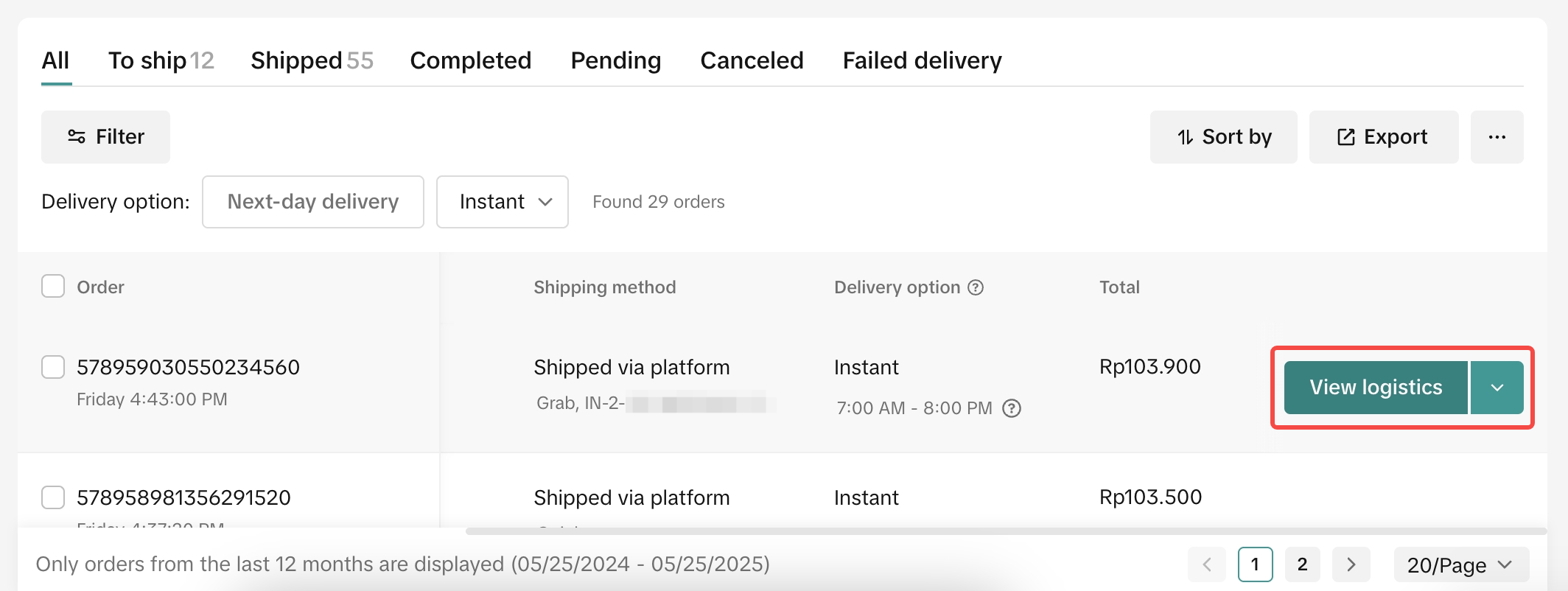The image size is (1568, 591).
Task: Go to next page with arrow icon
Action: pyautogui.click(x=1351, y=564)
